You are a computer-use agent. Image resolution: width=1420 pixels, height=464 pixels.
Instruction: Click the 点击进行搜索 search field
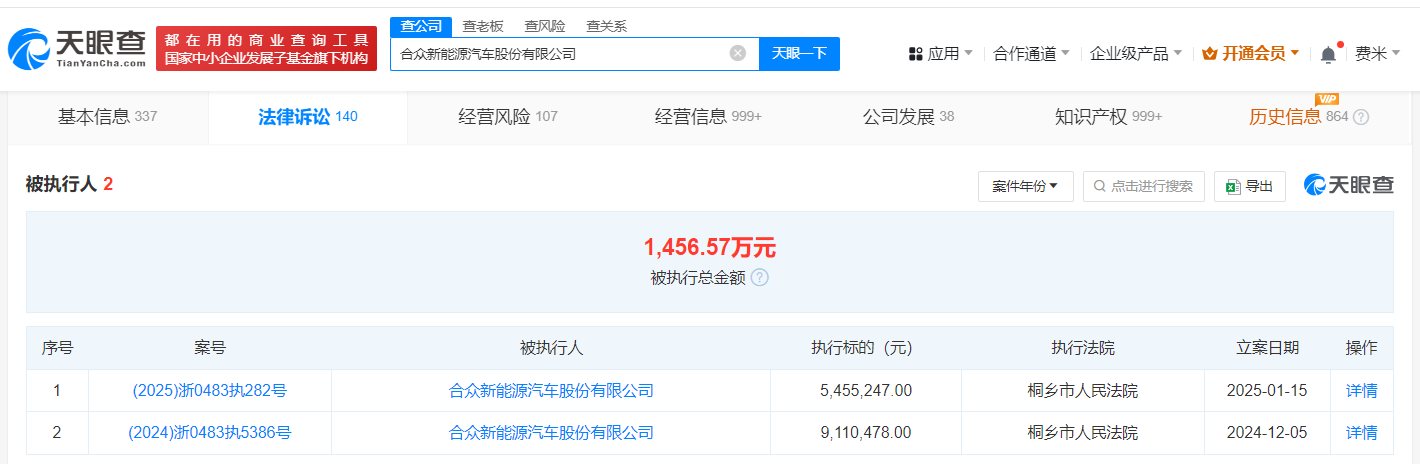[x=1143, y=186]
